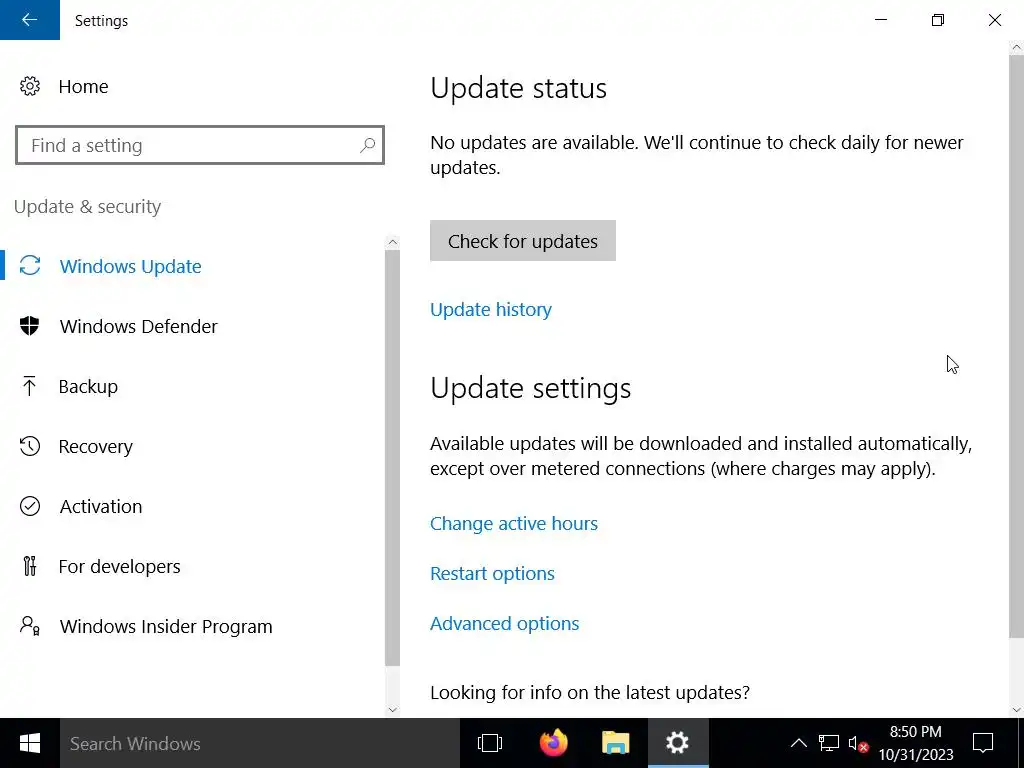Open Windows Defender settings page
Viewport: 1024px width, 768px height.
[x=138, y=327]
